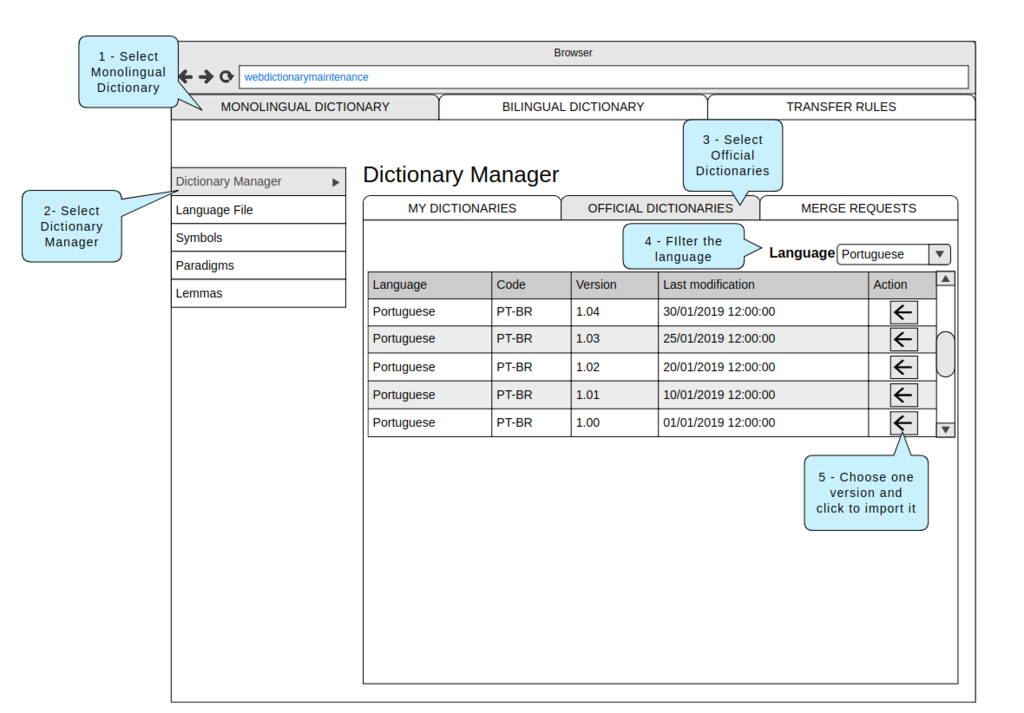Import Portuguese version 1.04 via arrow
This screenshot has width=1024, height=713.
[x=903, y=312]
